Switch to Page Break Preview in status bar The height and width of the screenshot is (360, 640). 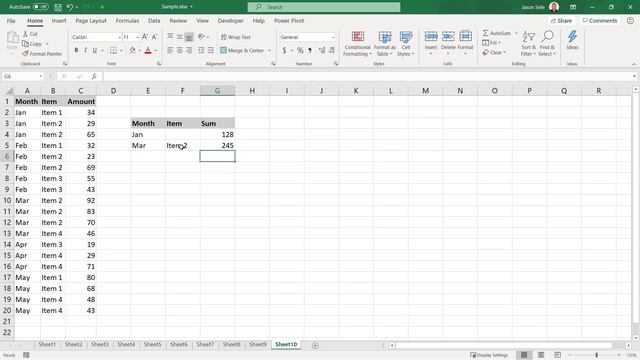click(558, 355)
